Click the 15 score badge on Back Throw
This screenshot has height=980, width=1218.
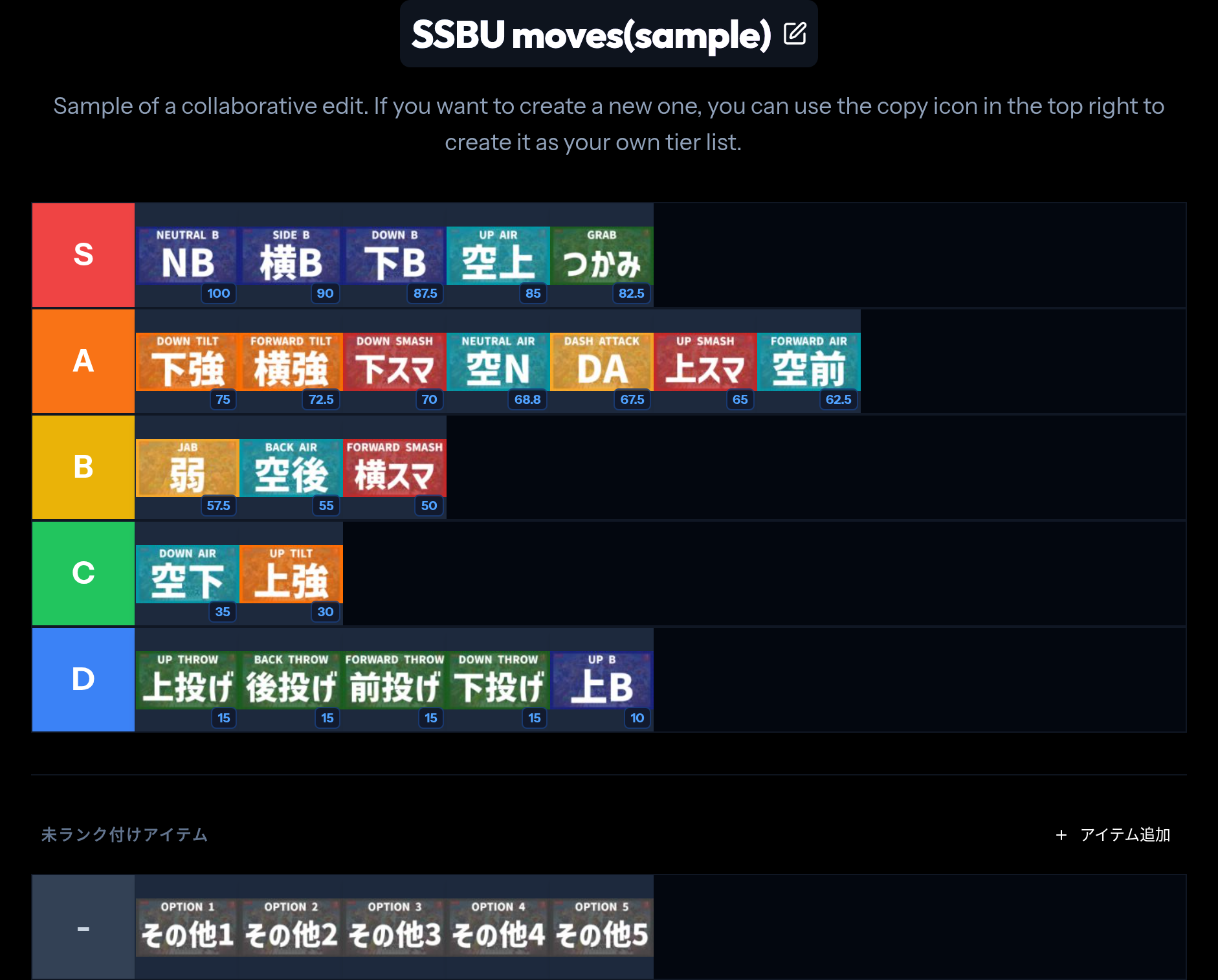tap(327, 718)
